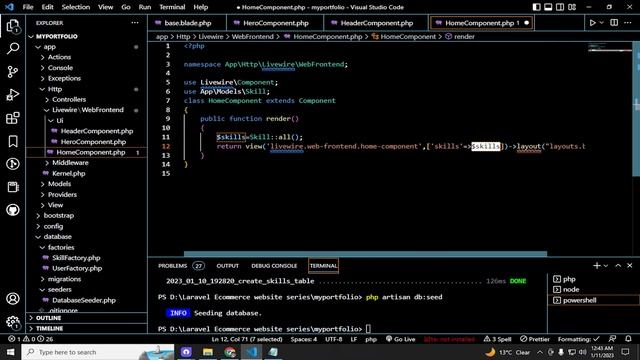The height and width of the screenshot is (360, 640).
Task: Click errors and warnings status counter
Action: pyautogui.click(x=31, y=339)
